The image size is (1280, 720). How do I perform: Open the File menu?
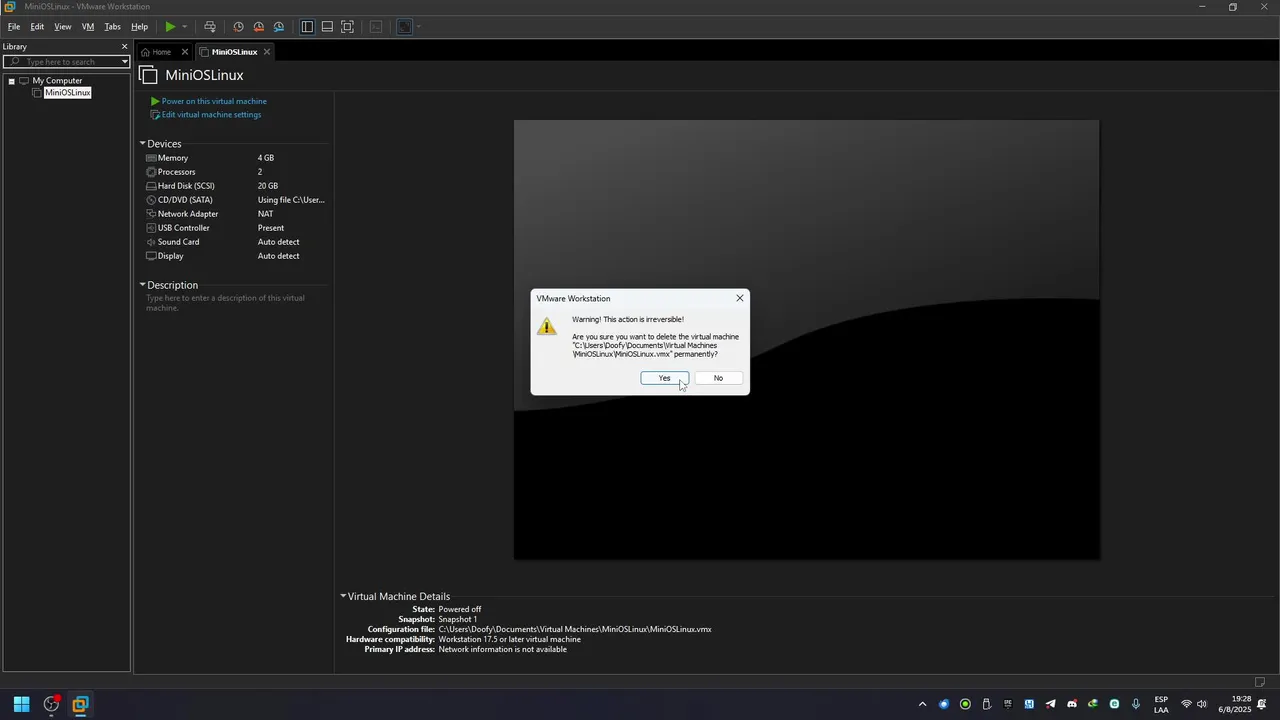(14, 27)
